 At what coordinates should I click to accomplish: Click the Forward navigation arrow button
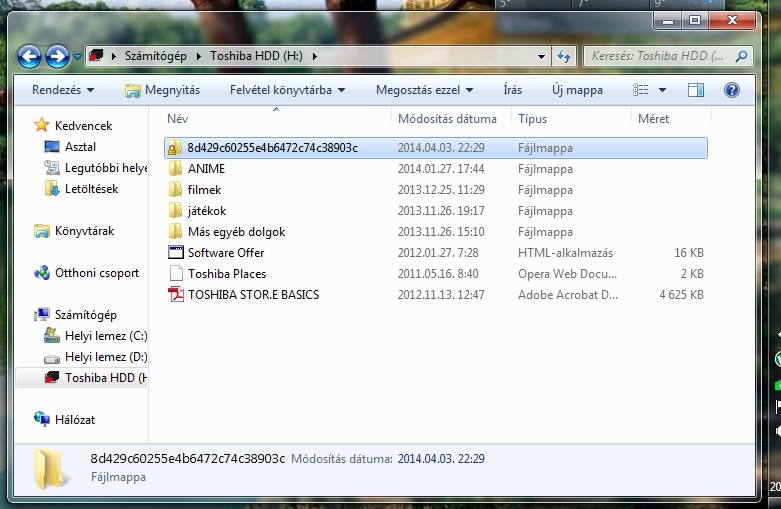[x=57, y=57]
